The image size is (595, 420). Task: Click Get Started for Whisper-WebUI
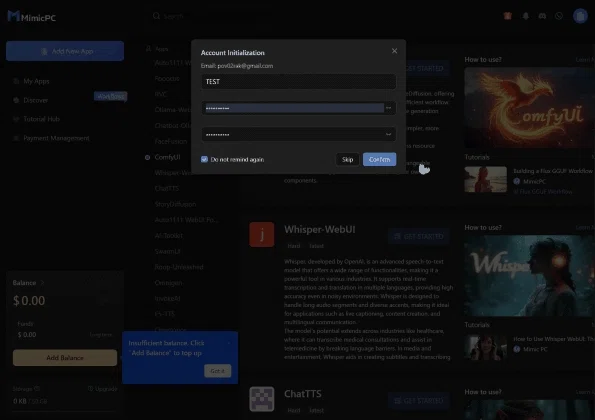click(x=419, y=236)
